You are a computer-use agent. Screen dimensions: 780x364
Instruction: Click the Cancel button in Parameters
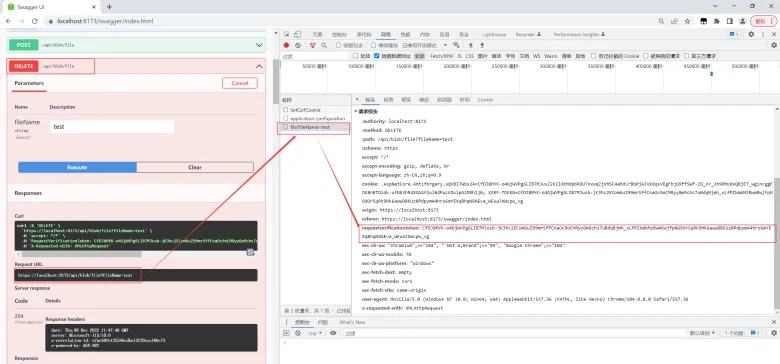pos(240,83)
